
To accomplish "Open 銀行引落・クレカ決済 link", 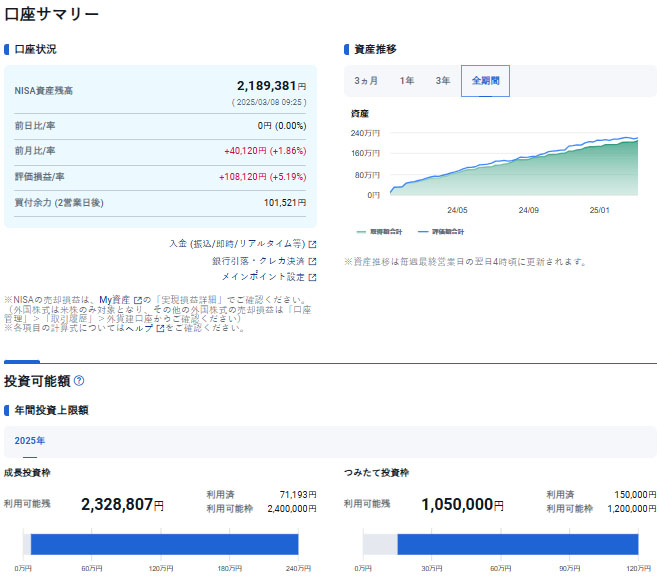I will click(258, 261).
